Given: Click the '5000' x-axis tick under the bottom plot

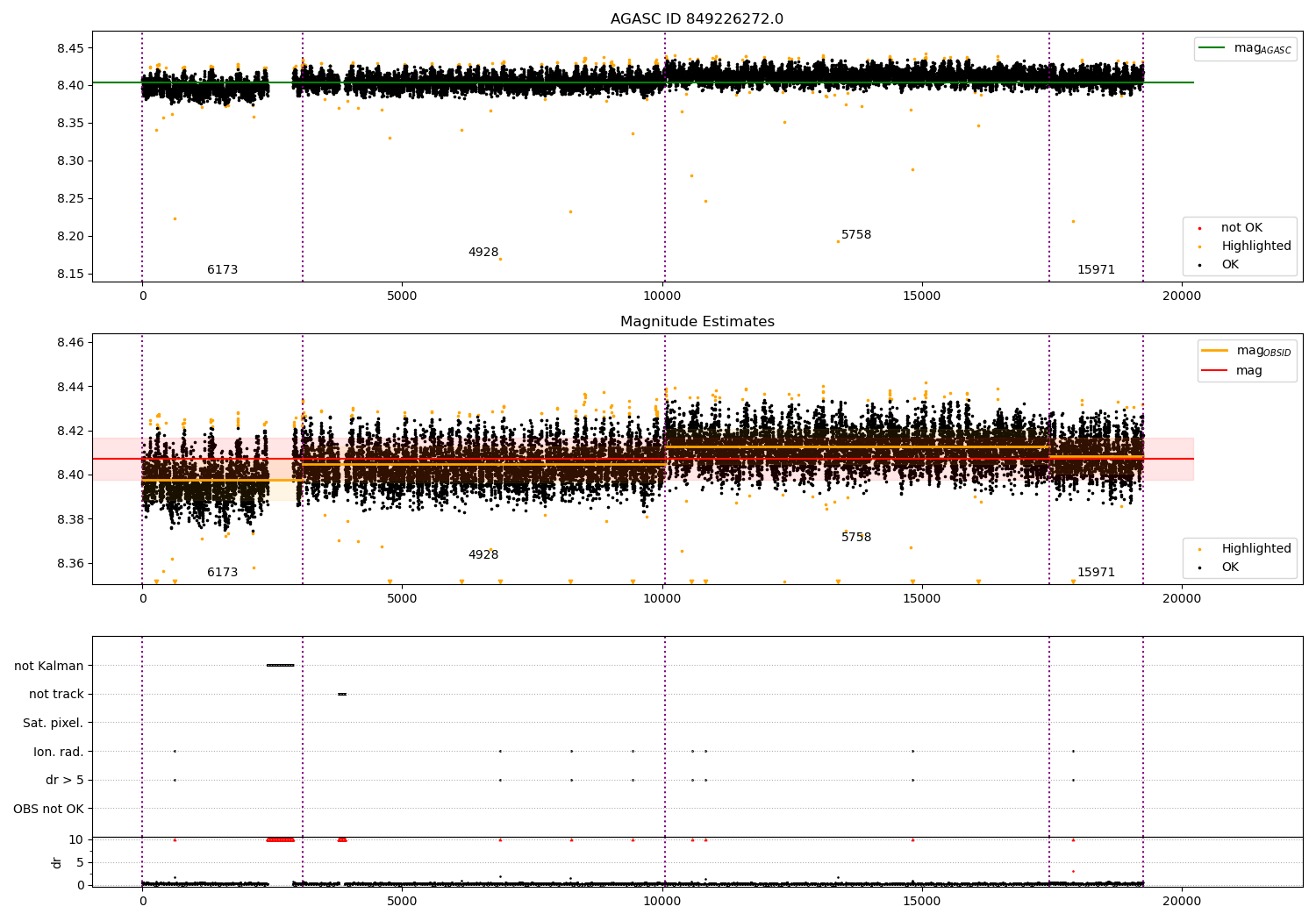Looking at the screenshot, I should (x=402, y=901).
